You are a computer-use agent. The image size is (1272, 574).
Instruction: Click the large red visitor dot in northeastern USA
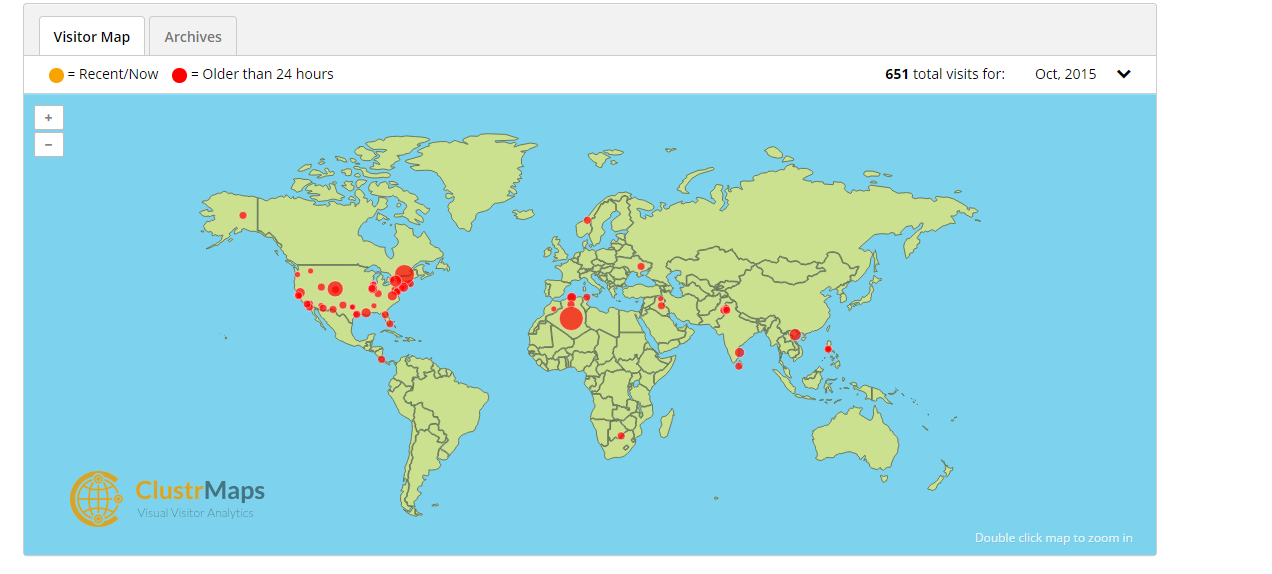[404, 274]
